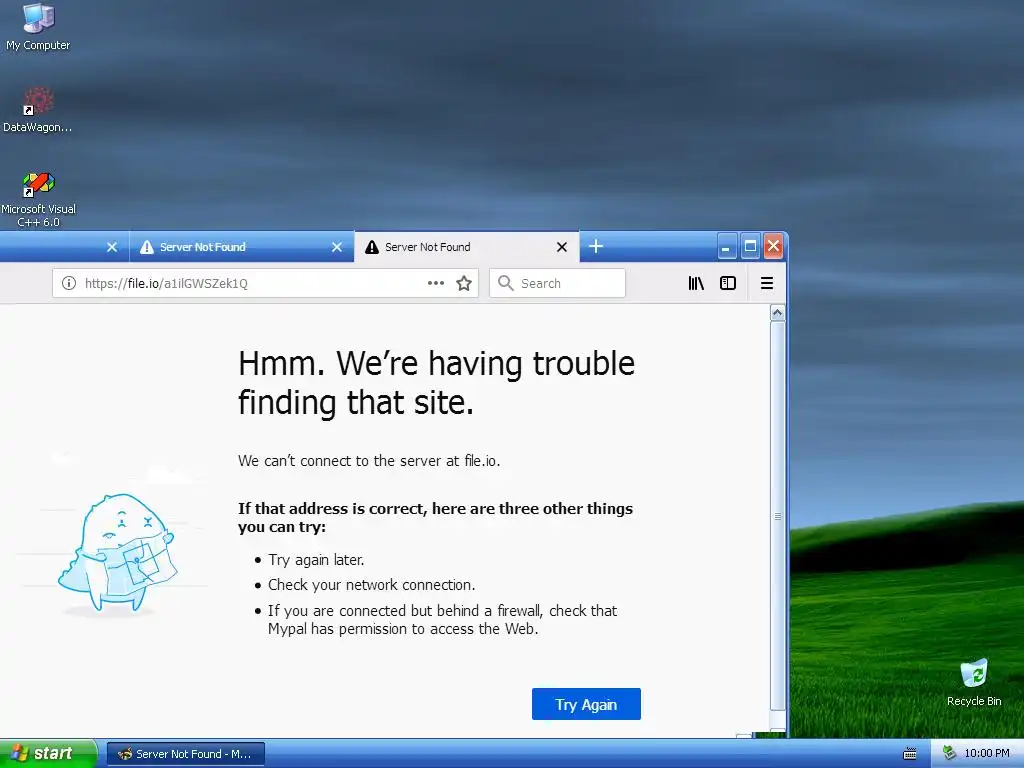Open page actions three-dot menu
Screen dimensions: 1024x768
436,283
